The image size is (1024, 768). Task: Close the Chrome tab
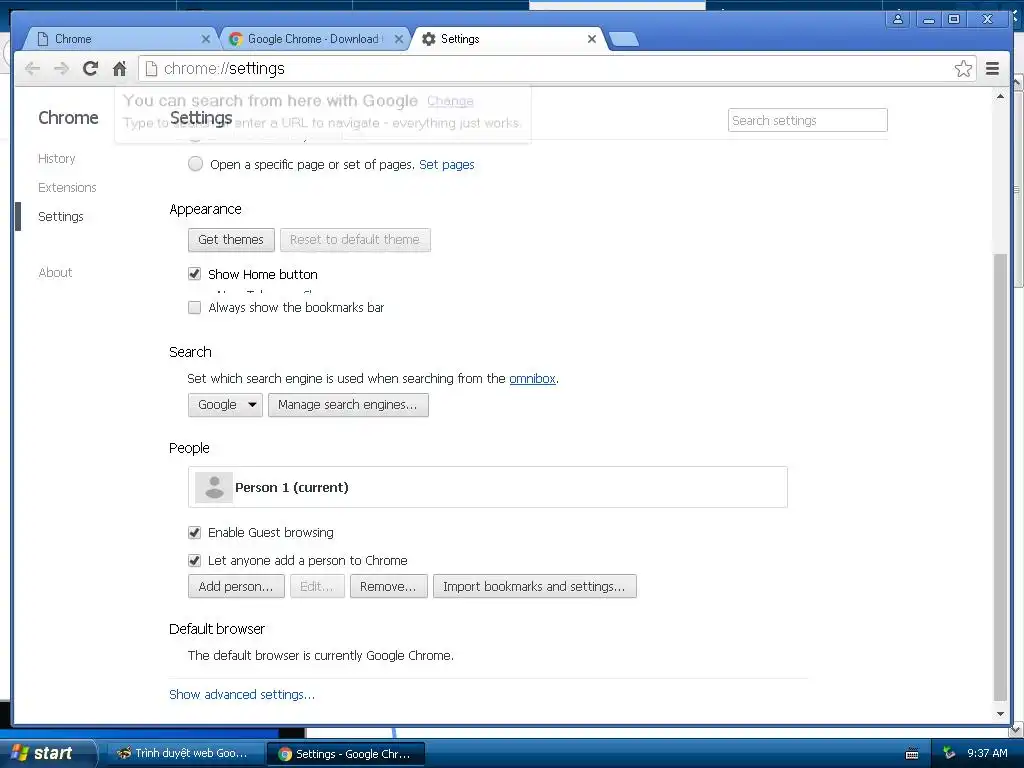206,39
